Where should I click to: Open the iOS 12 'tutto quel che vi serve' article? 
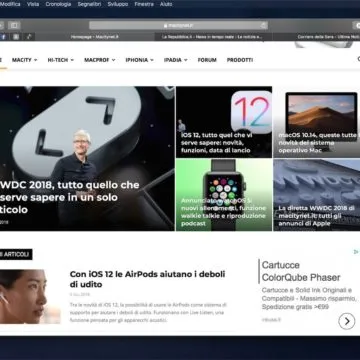tap(217, 143)
